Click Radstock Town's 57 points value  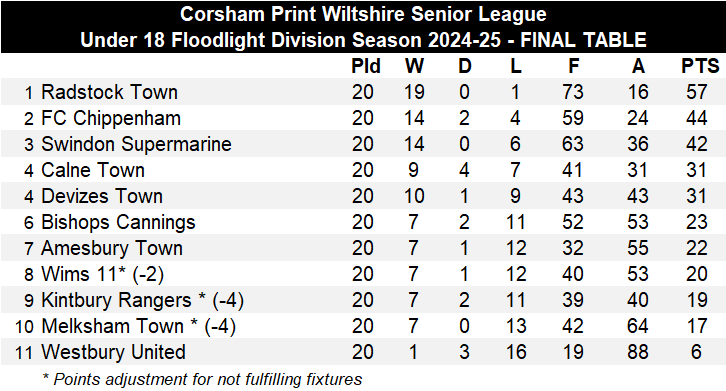[x=697, y=92]
